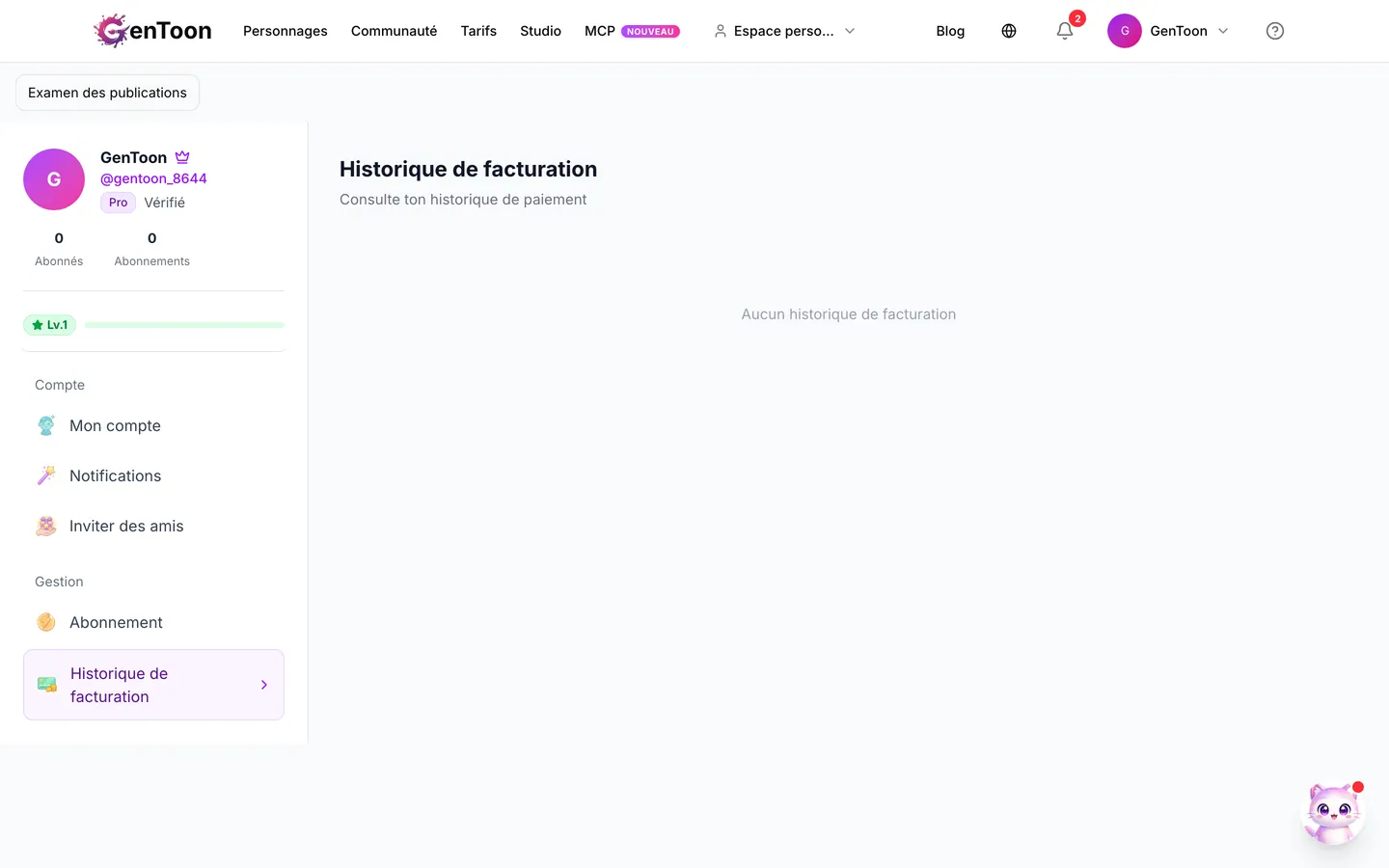1389x868 pixels.
Task: Click the GenToon logo
Action: (152, 31)
